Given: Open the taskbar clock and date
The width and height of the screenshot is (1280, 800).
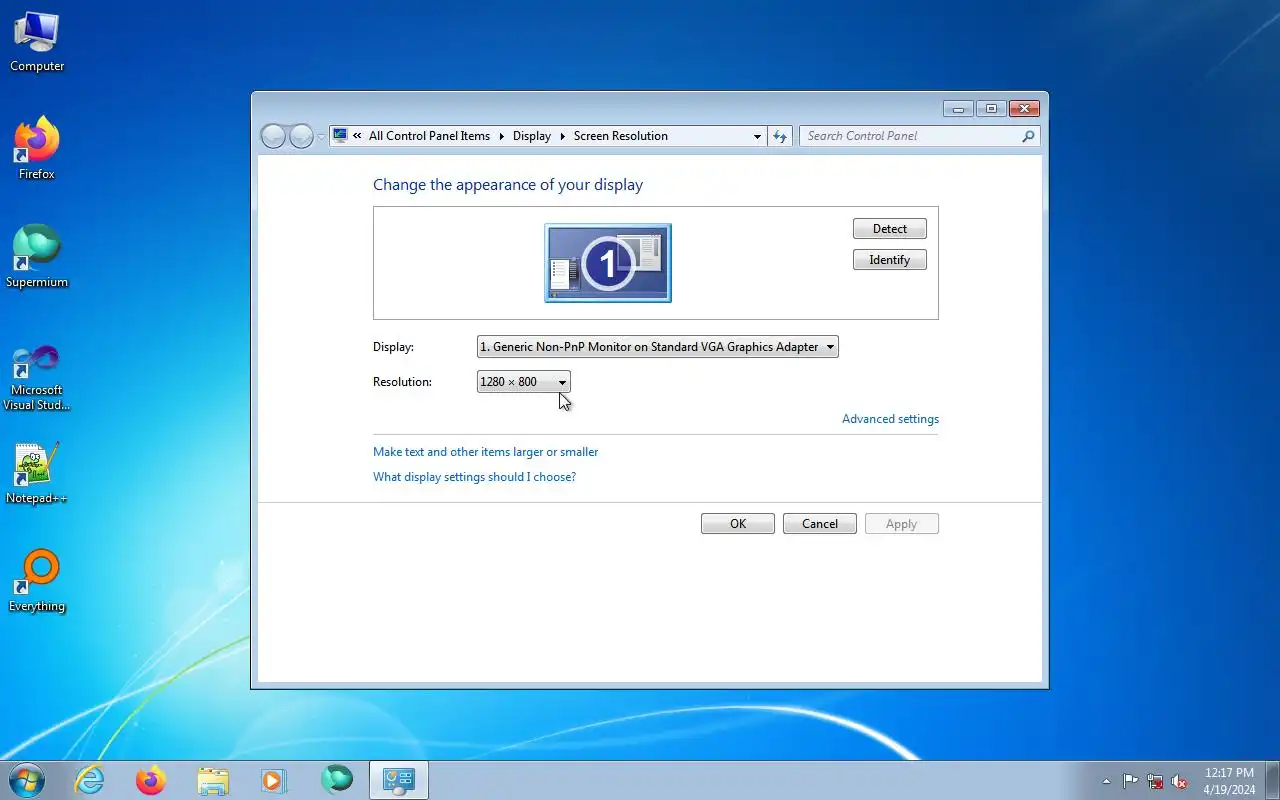Looking at the screenshot, I should 1229,781.
